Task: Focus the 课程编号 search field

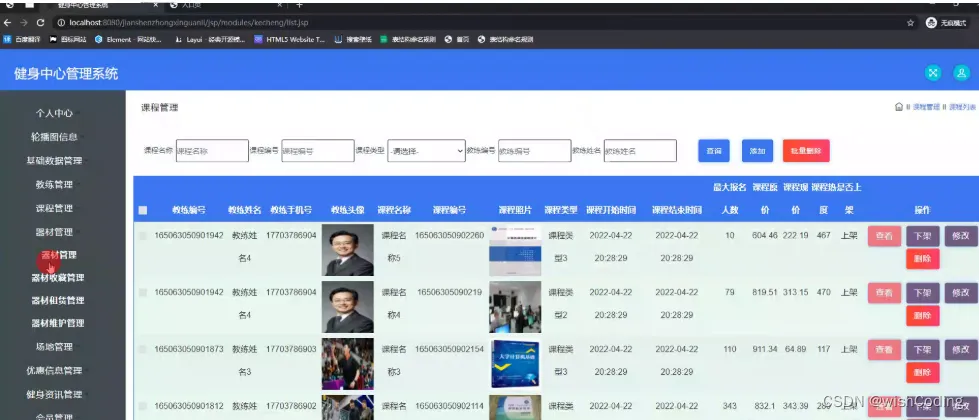Action: click(x=318, y=150)
